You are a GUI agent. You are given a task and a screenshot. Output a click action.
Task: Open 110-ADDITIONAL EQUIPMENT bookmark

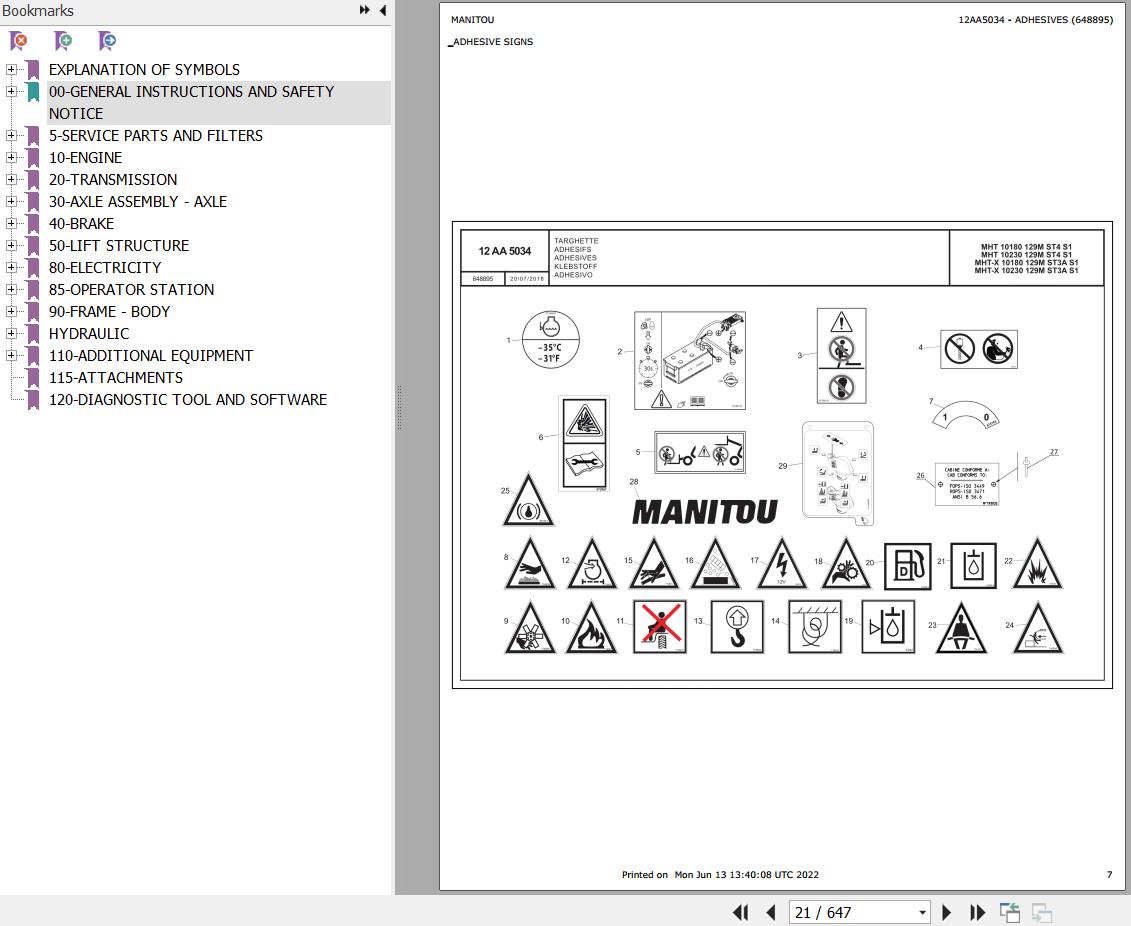[151, 356]
